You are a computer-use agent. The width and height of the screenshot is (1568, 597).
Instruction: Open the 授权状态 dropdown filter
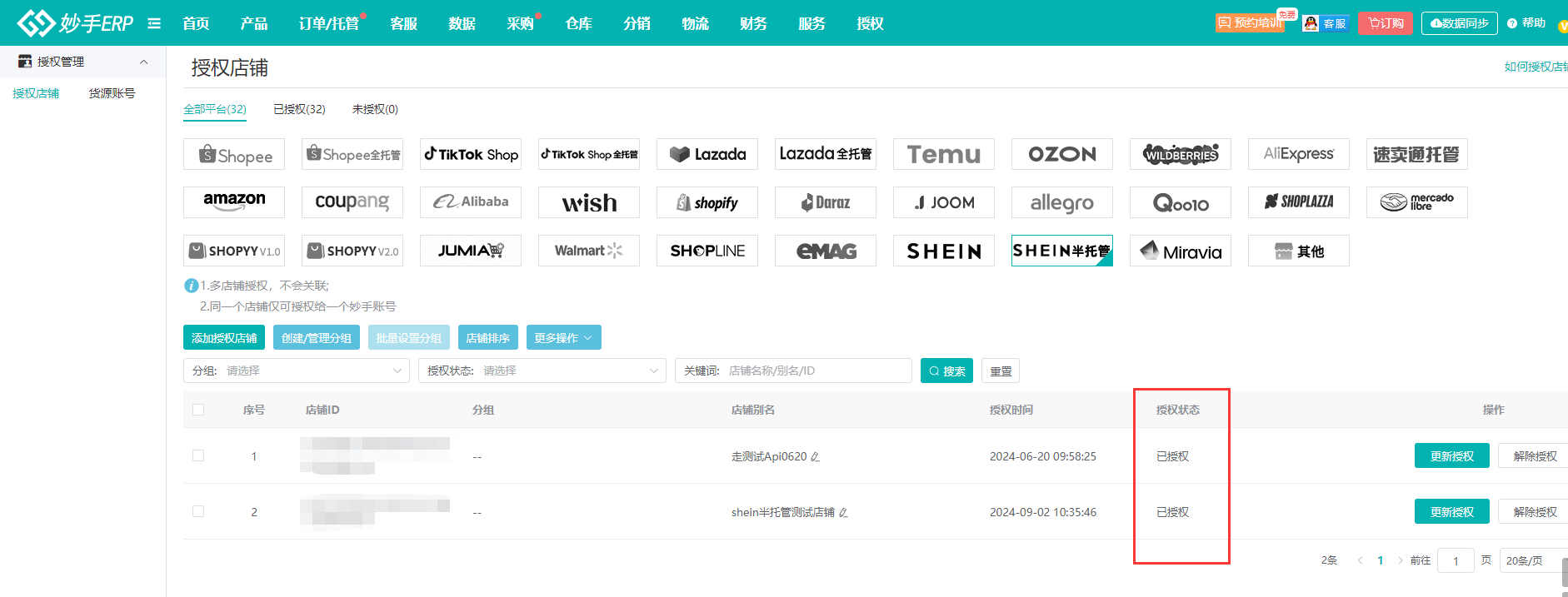pyautogui.click(x=542, y=371)
